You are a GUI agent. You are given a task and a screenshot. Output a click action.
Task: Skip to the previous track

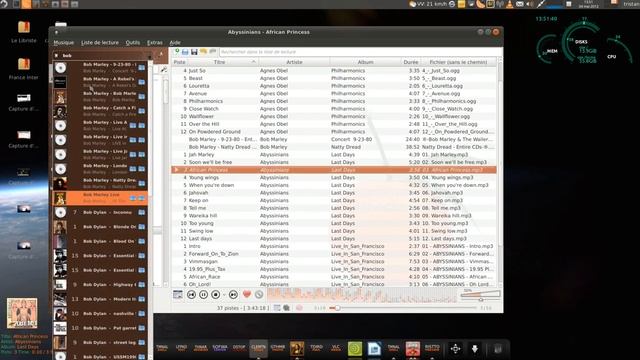pyautogui.click(x=191, y=295)
